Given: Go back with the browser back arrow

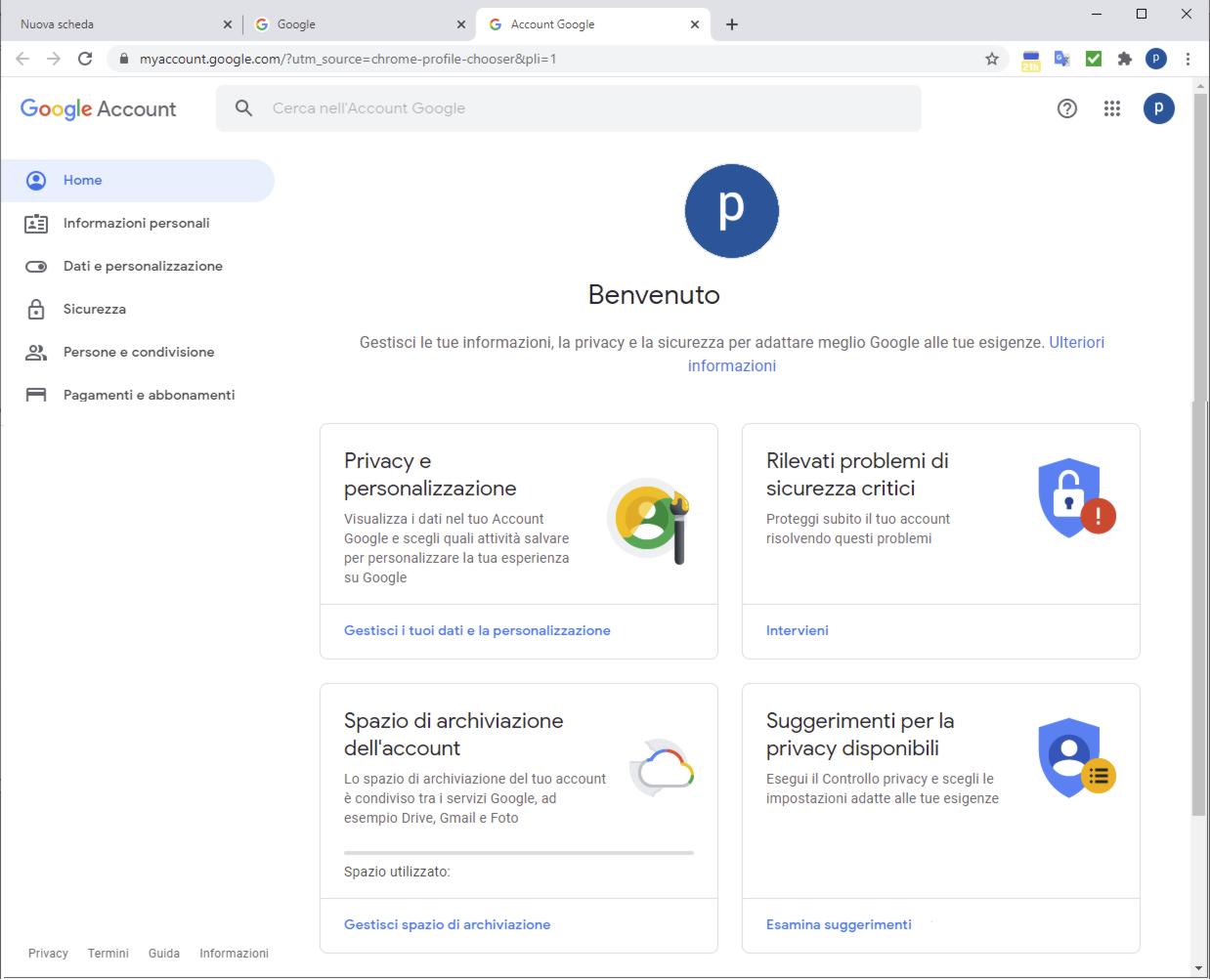Looking at the screenshot, I should pyautogui.click(x=22, y=59).
